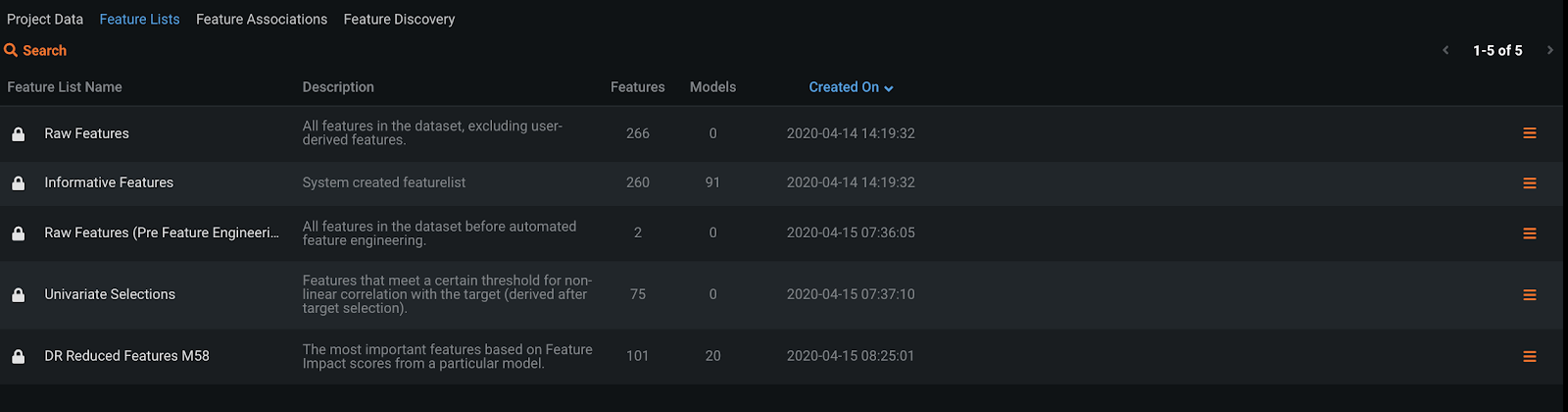1568x412 pixels.
Task: Open menu for Raw Features (Pre Feature Engineering) row
Action: pos(1529,233)
